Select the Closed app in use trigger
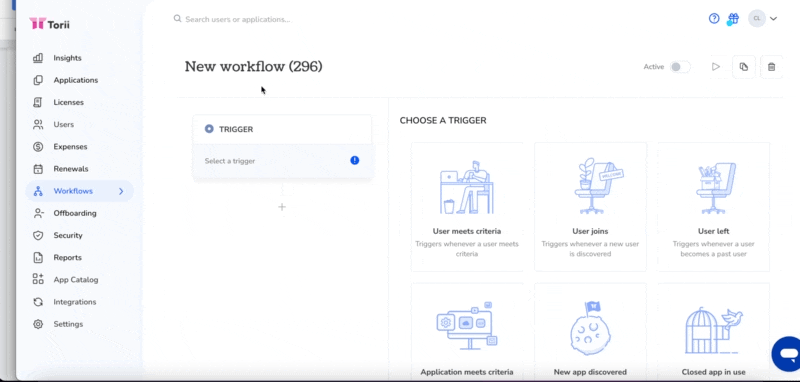This screenshot has height=382, width=800. coord(713,333)
